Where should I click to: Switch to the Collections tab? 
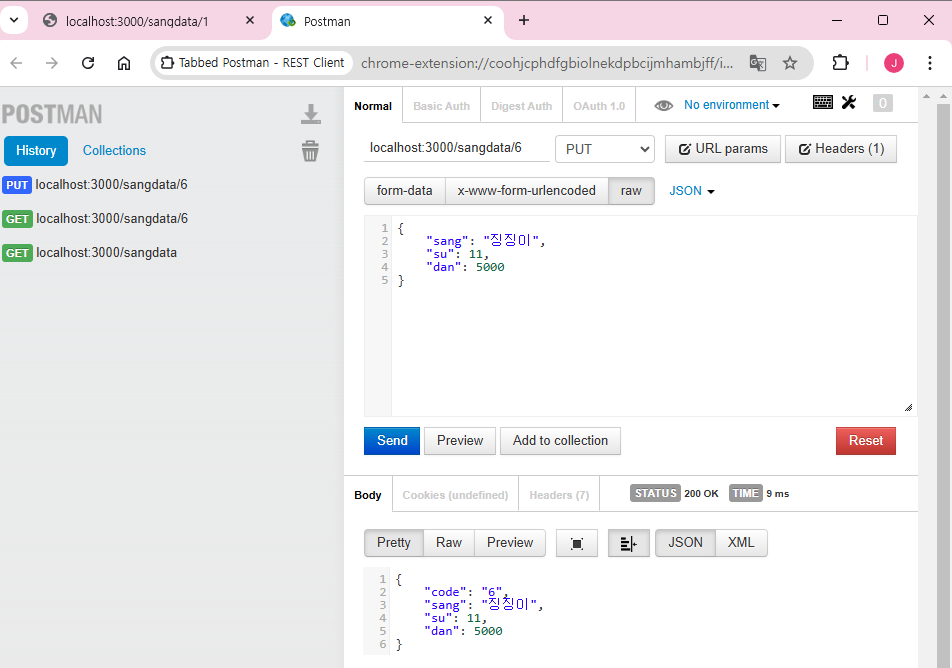pyautogui.click(x=114, y=151)
